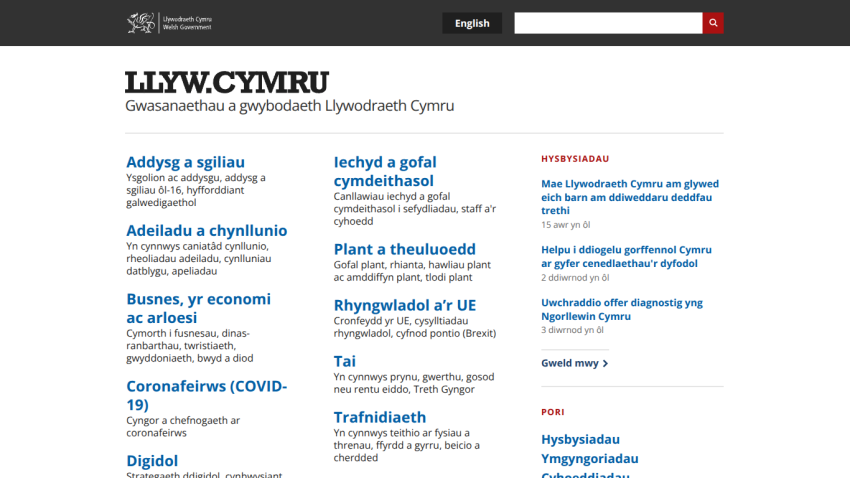
Task: Open the Tai housing topic
Action: point(345,361)
